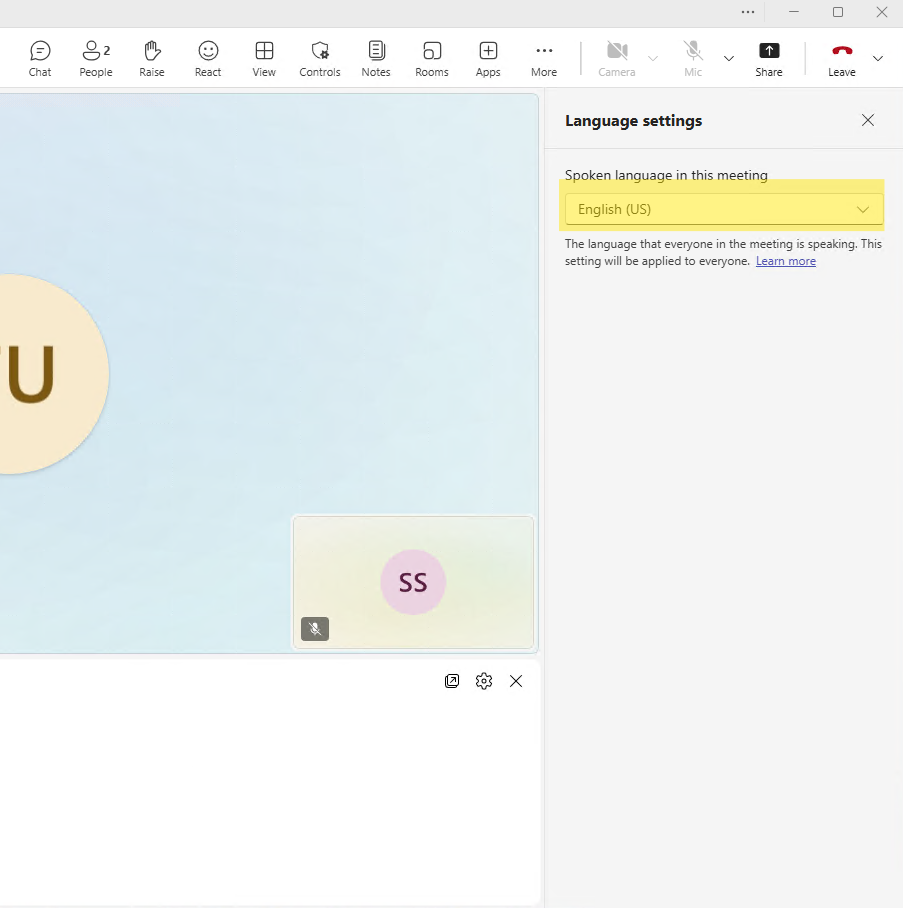Open meeting Controls

pyautogui.click(x=320, y=58)
